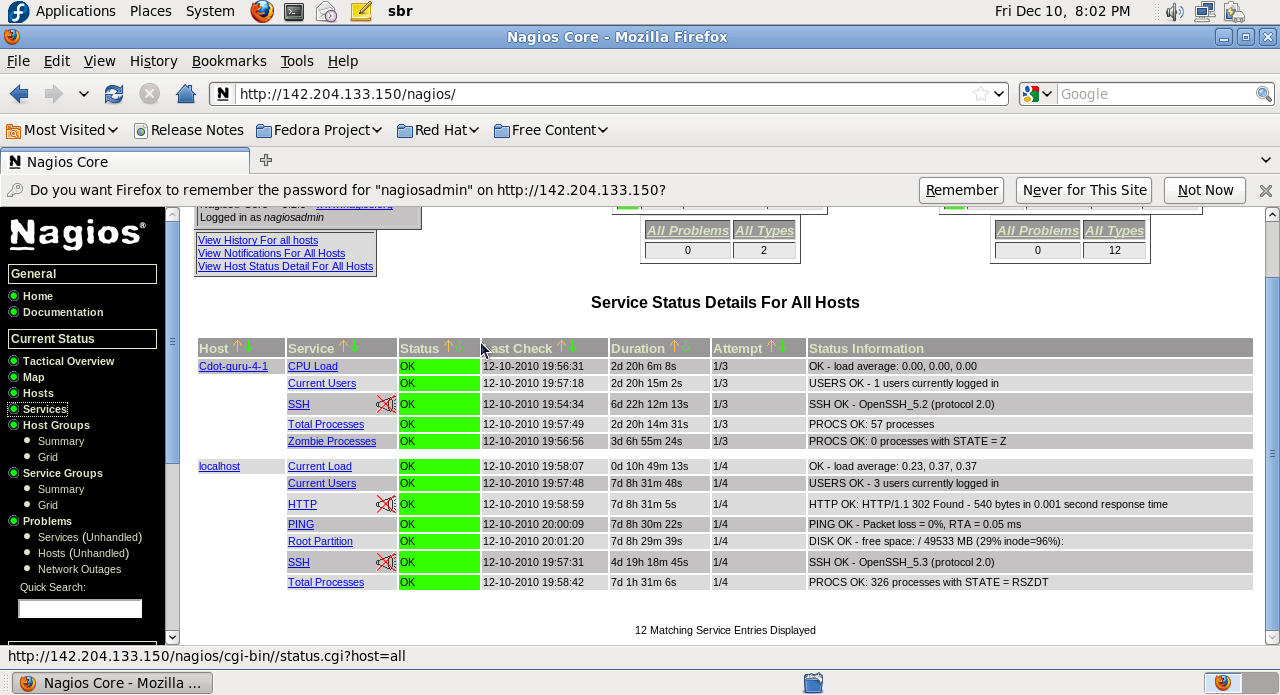The height and width of the screenshot is (695, 1280).
Task: Open the mail launcher in top panel
Action: point(326,12)
